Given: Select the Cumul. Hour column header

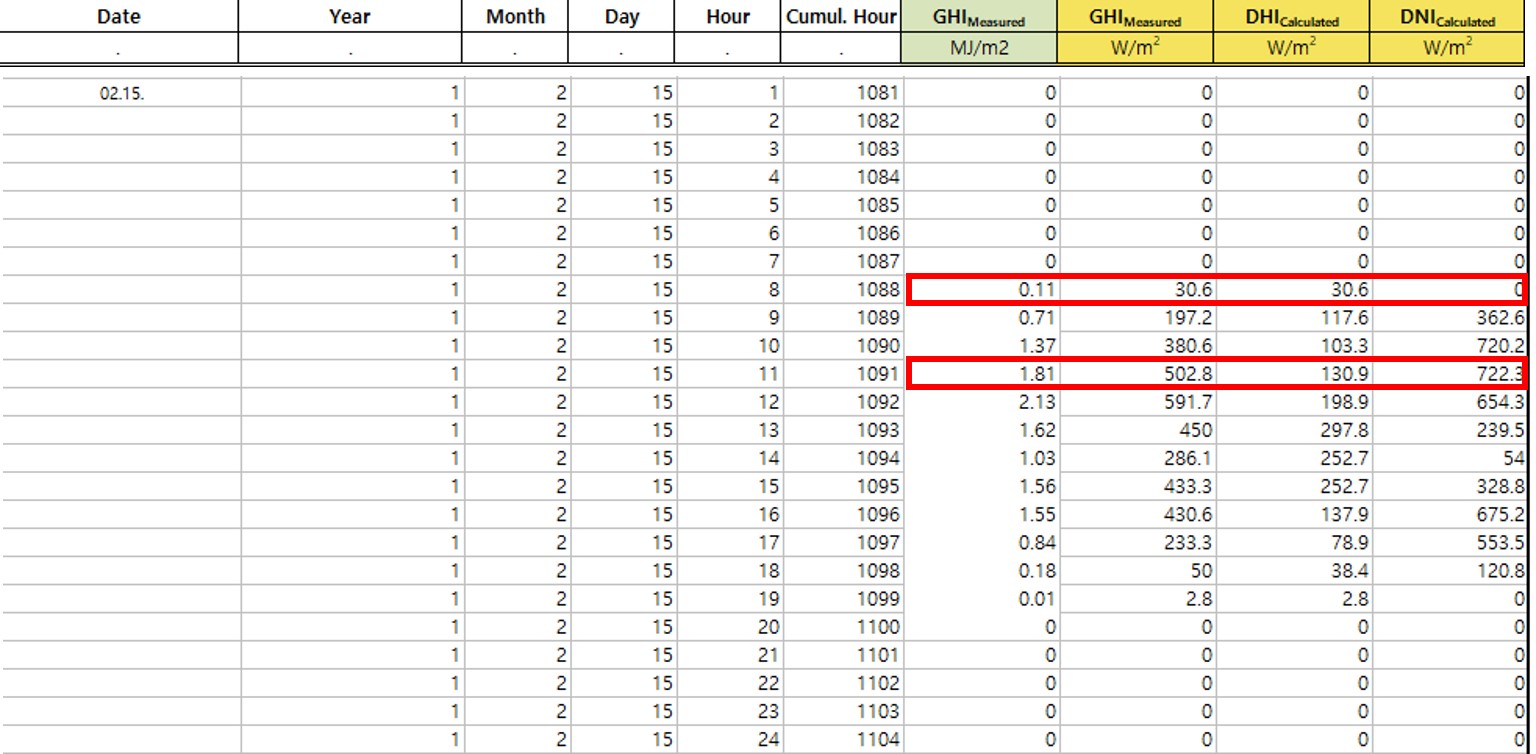Looking at the screenshot, I should point(841,17).
